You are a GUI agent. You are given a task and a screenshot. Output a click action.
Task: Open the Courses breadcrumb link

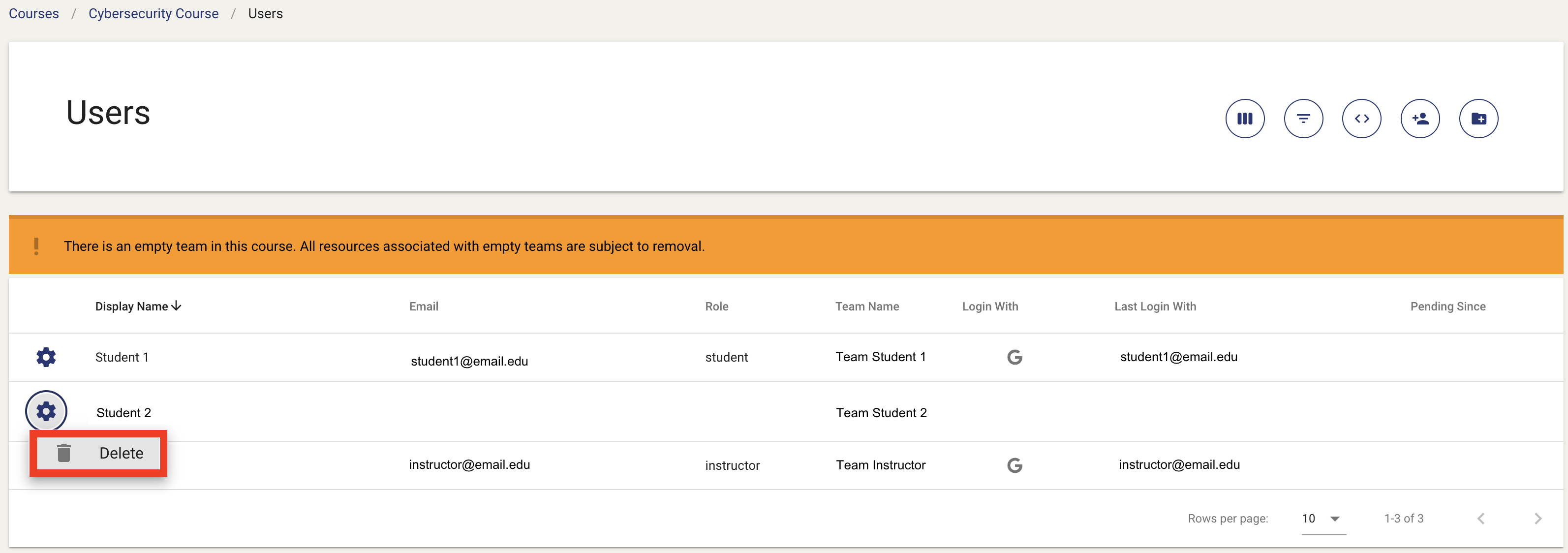34,13
